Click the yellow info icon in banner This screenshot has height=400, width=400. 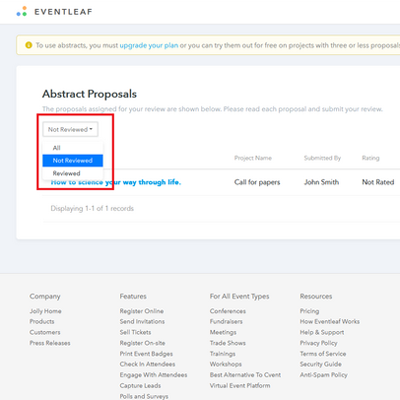29,45
